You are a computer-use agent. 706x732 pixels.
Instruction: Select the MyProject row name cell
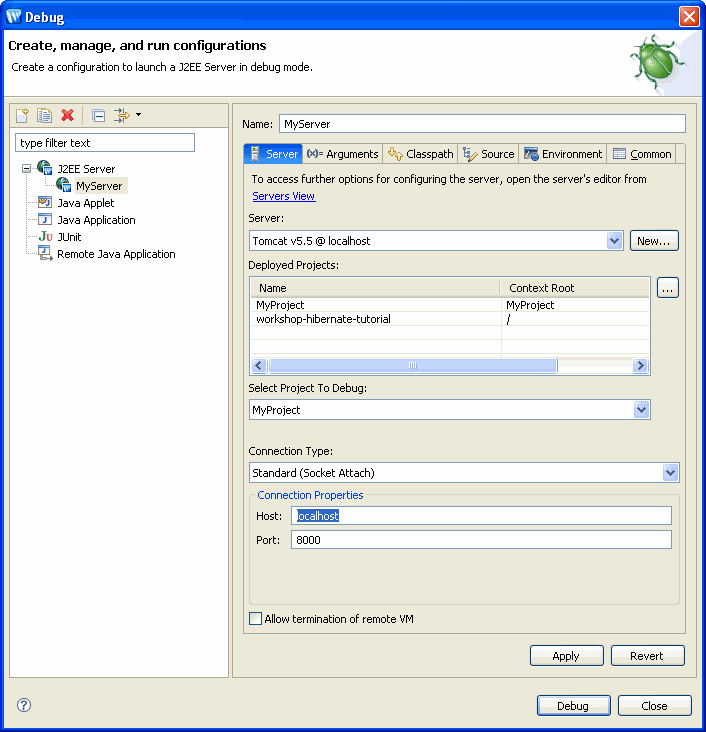376,305
